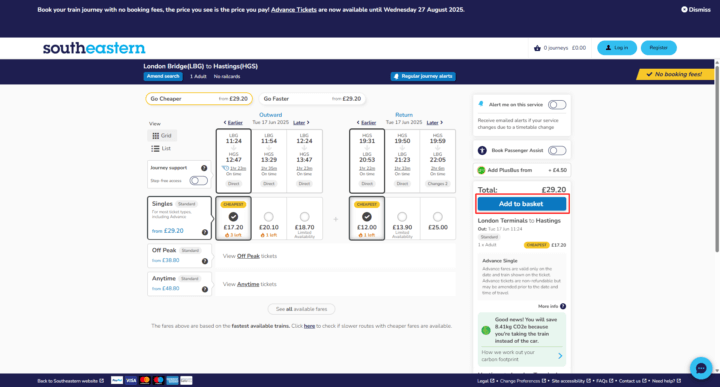Screen dimensions: 720x387
Task: Open Regular journey alerts
Action: point(423,76)
